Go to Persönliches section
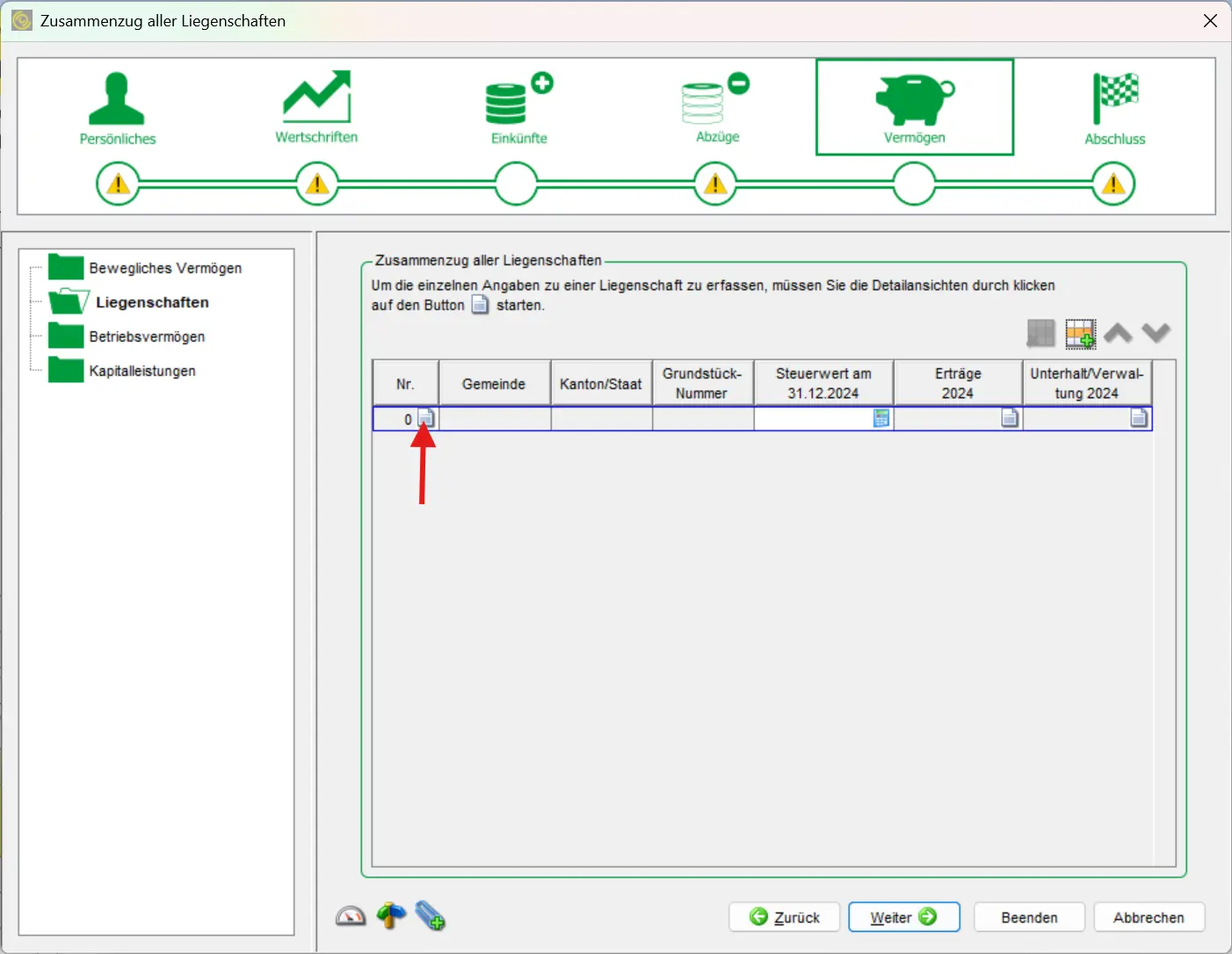Viewport: 1232px width, 954px height. 118,109
